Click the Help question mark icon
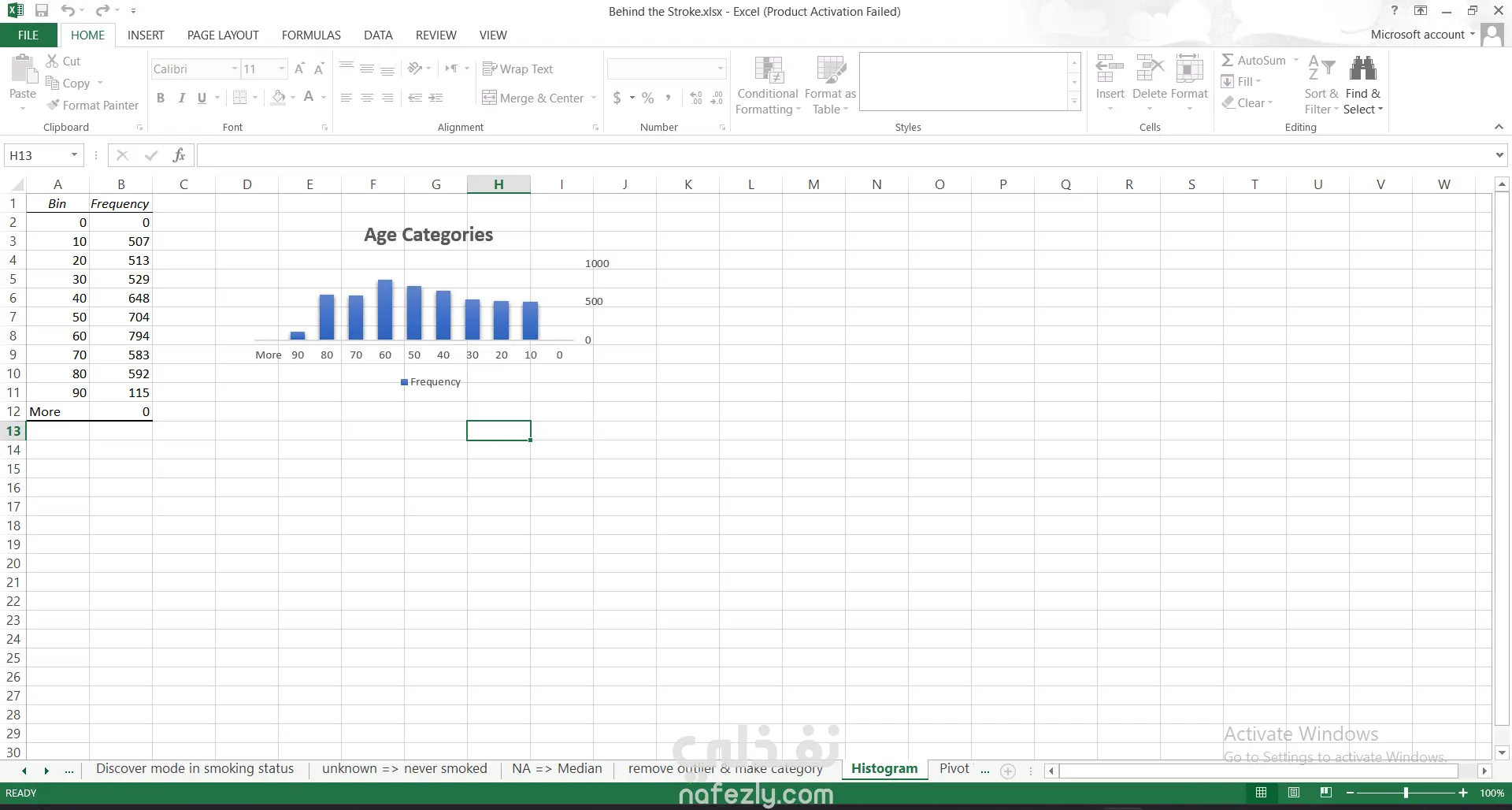 coord(1394,11)
